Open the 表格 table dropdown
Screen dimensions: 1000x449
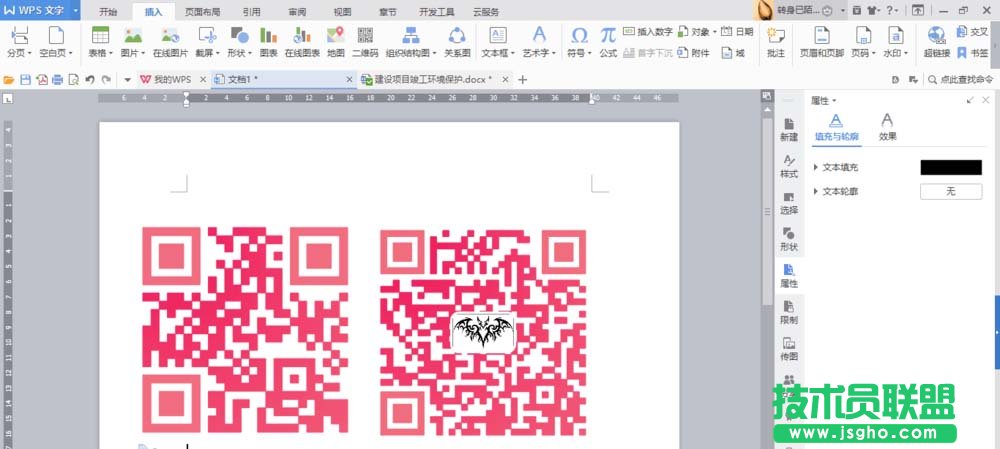(100, 52)
